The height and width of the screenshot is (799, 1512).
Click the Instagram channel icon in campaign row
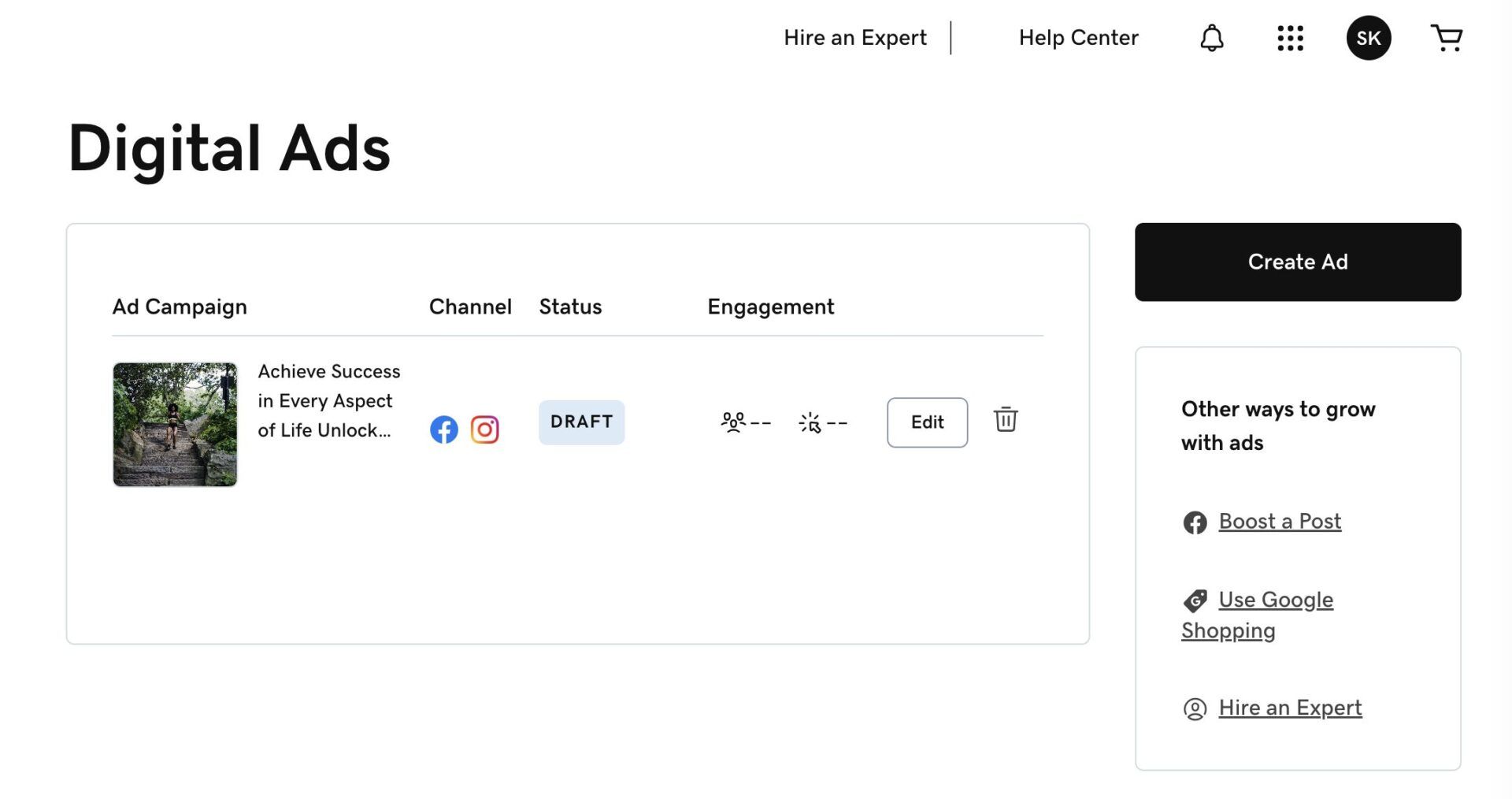(x=484, y=429)
